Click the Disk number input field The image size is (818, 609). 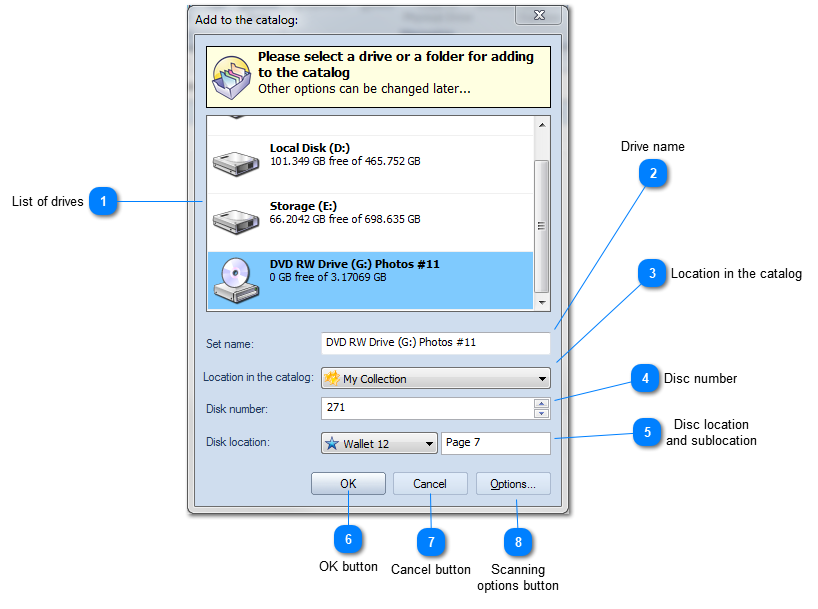coord(427,408)
